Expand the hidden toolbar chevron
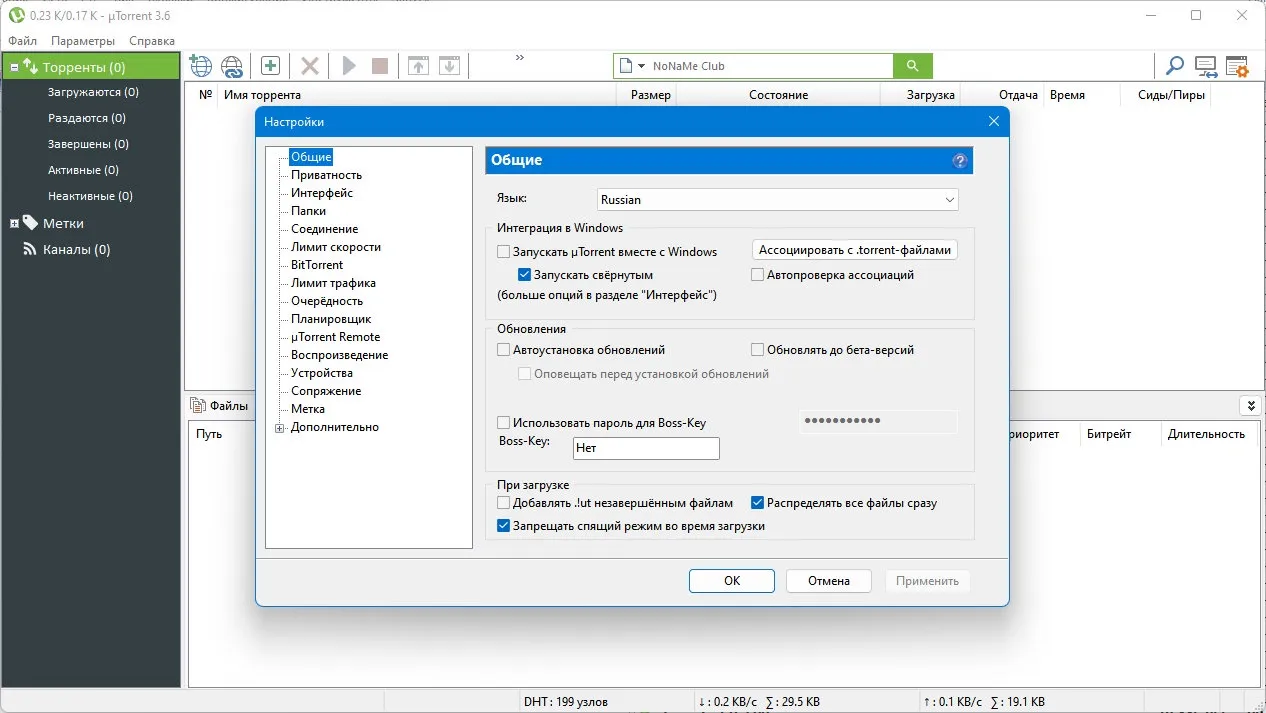The height and width of the screenshot is (713, 1266). tap(520, 58)
